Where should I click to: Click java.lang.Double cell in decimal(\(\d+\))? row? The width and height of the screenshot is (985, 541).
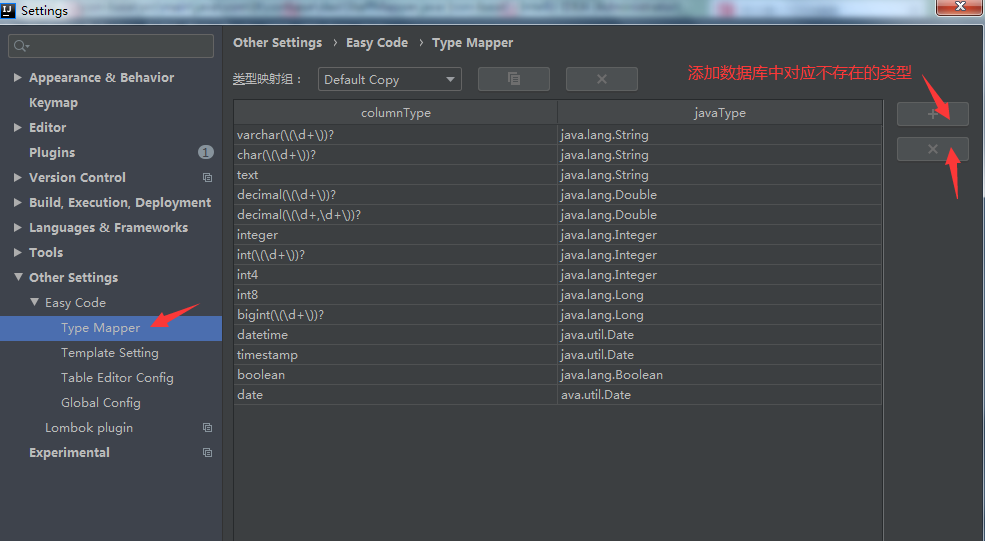pos(720,195)
